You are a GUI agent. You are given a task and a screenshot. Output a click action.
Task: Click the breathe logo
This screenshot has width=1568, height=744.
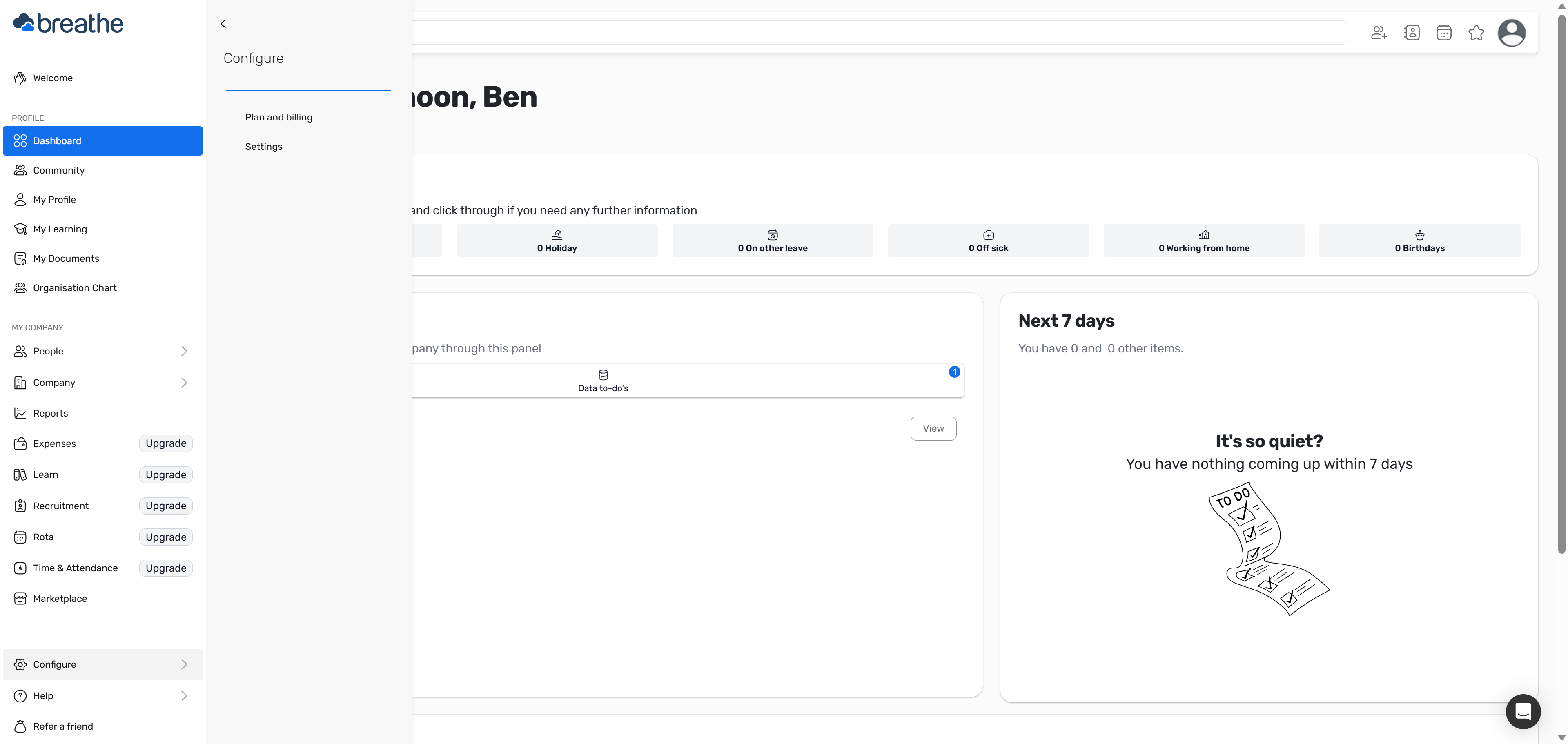(68, 23)
